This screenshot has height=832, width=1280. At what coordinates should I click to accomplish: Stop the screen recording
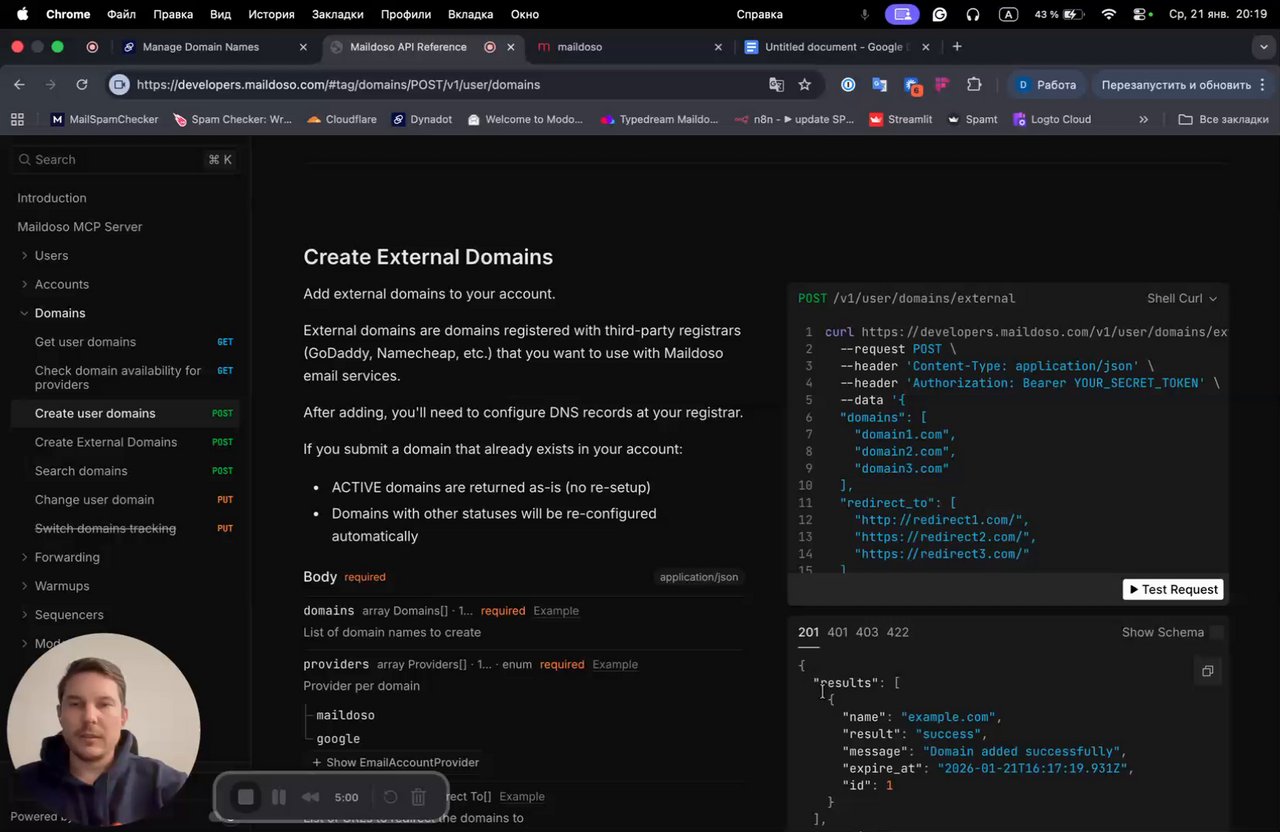245,797
